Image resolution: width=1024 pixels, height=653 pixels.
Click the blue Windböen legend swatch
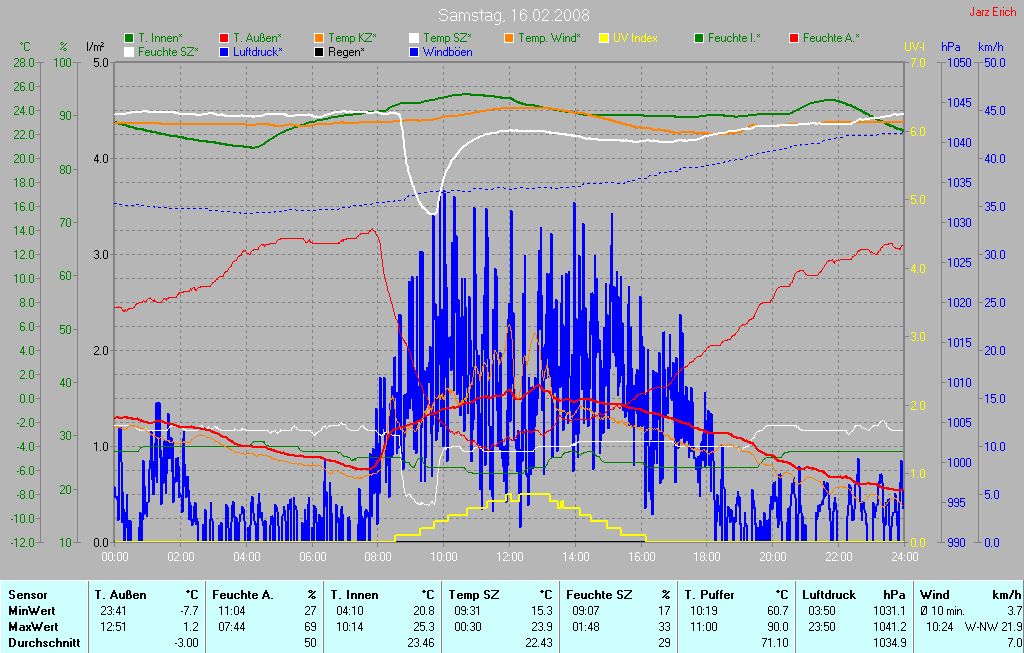pyautogui.click(x=414, y=52)
